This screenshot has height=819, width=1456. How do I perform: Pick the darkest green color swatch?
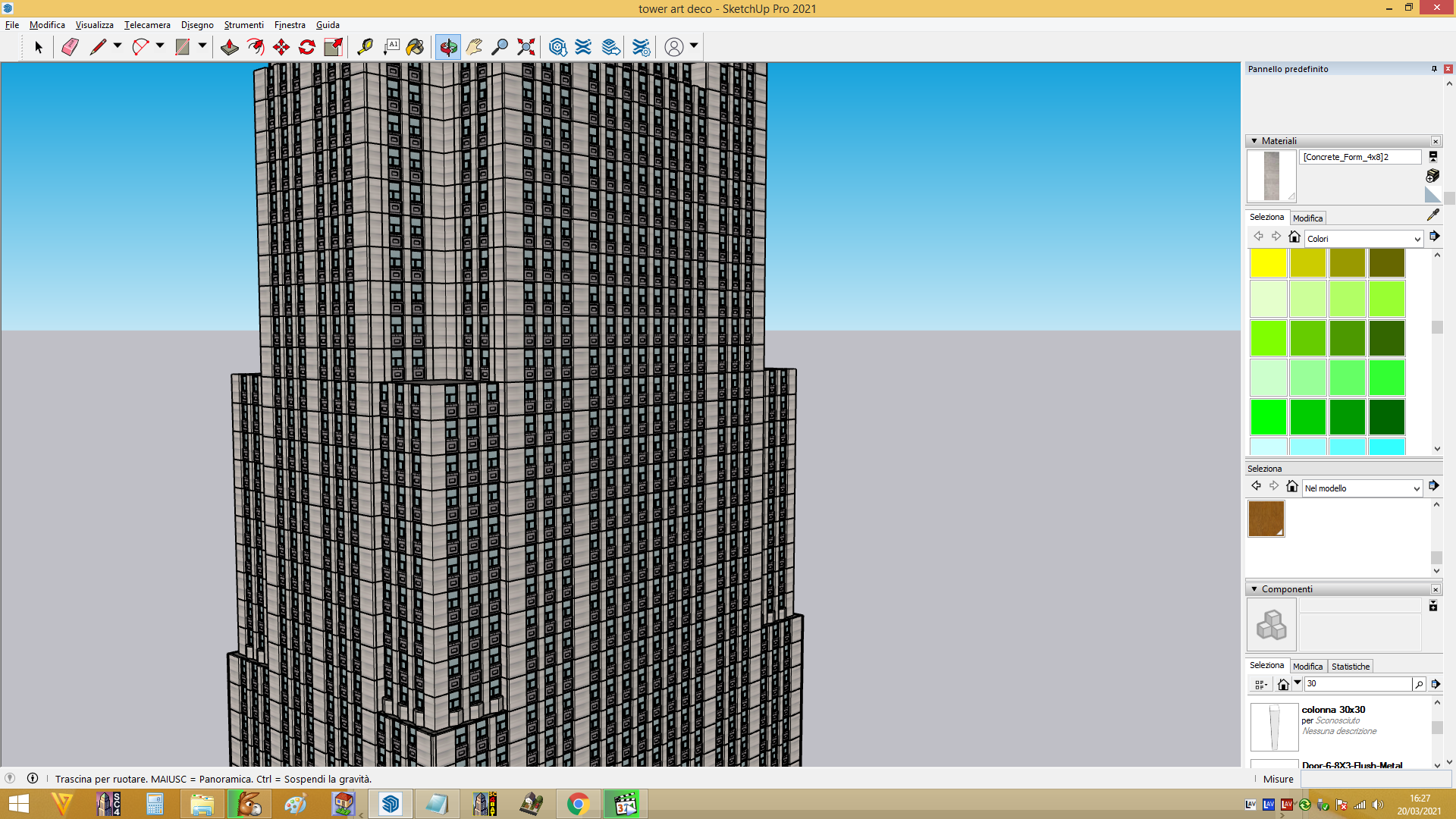1387,417
